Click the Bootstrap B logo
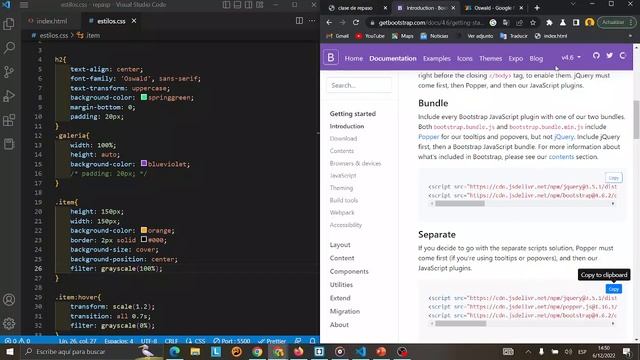Image resolution: width=640 pixels, height=360 pixels. tap(331, 58)
